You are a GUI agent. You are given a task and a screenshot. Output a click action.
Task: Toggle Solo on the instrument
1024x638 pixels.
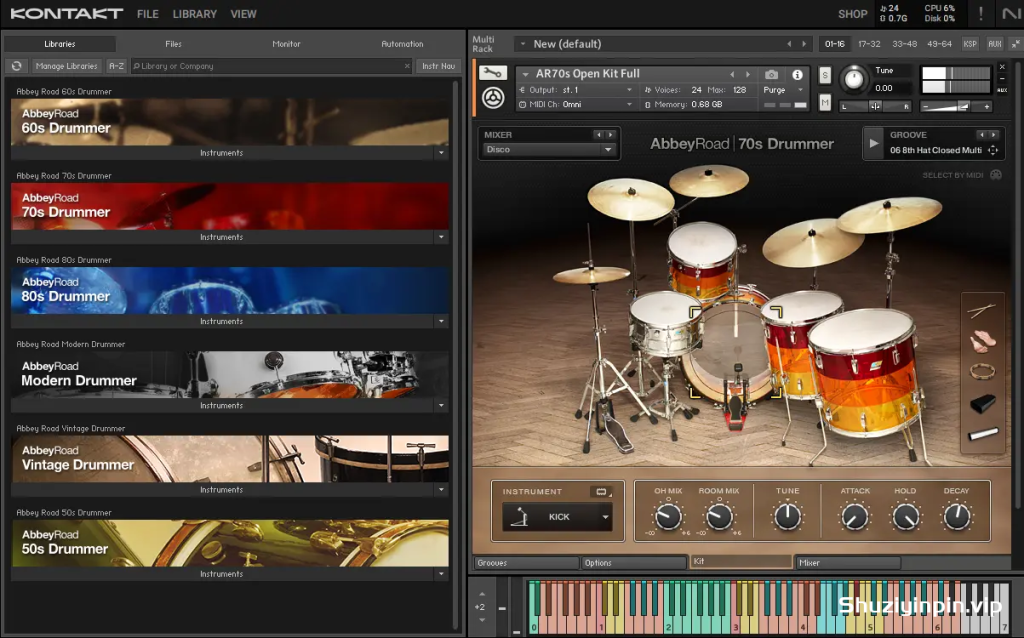pos(825,75)
